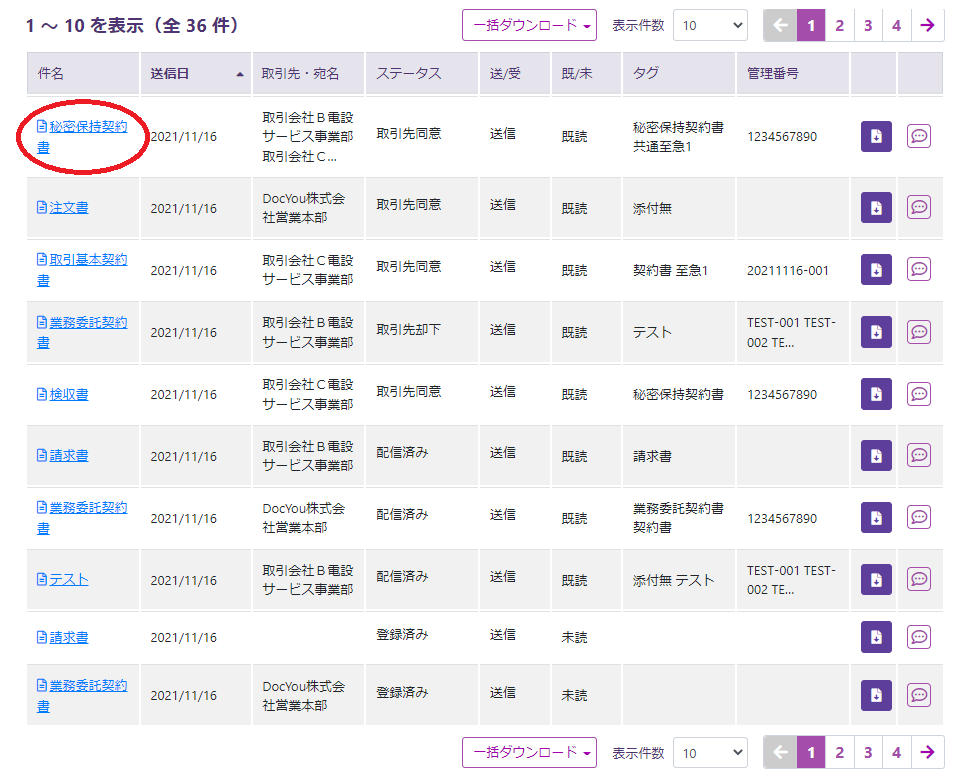Click the bottom previous-page arrow

click(780, 752)
